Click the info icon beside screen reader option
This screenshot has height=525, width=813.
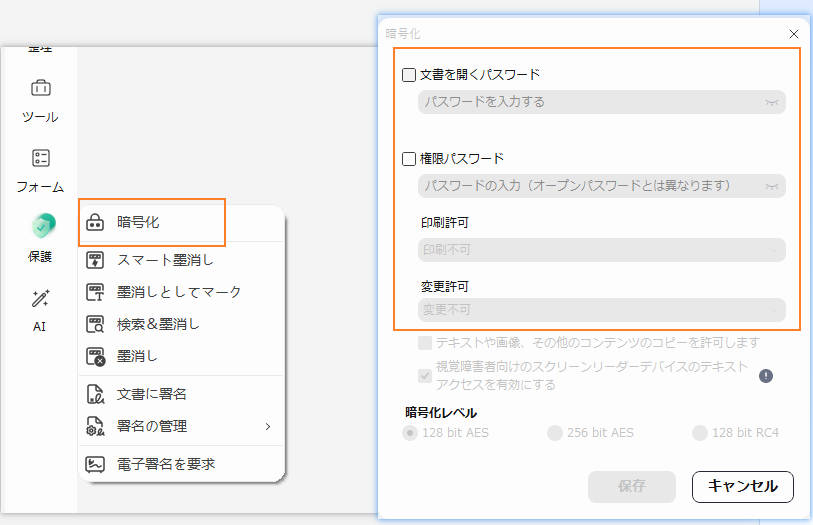[x=766, y=376]
